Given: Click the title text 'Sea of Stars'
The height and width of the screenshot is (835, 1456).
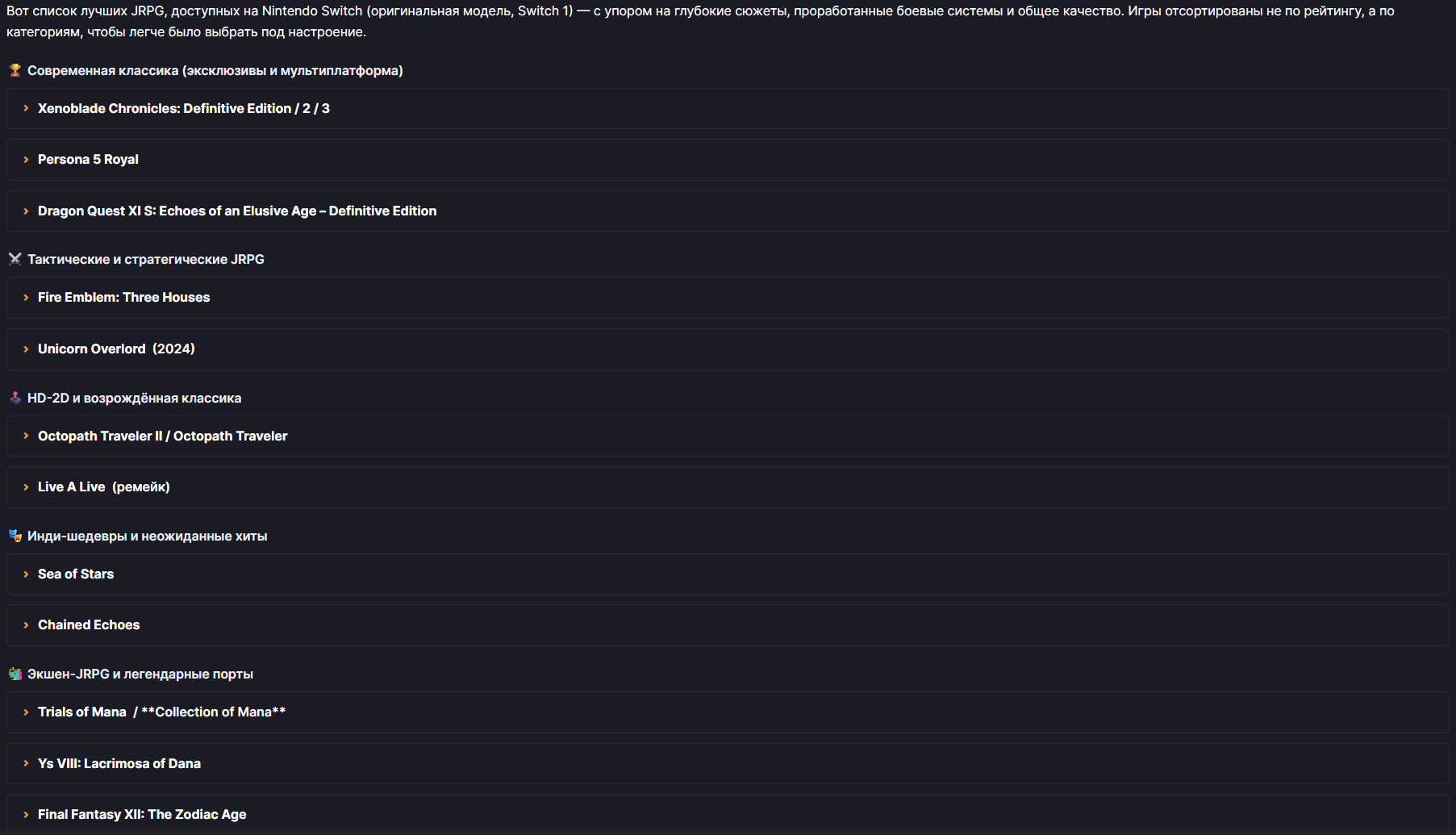Looking at the screenshot, I should click(x=76, y=574).
